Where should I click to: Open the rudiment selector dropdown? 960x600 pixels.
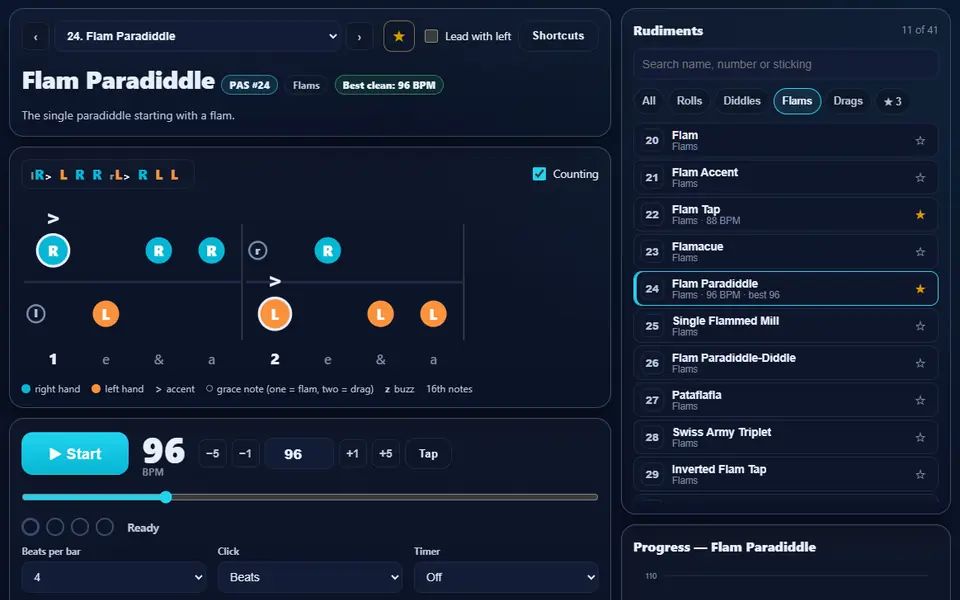[199, 37]
